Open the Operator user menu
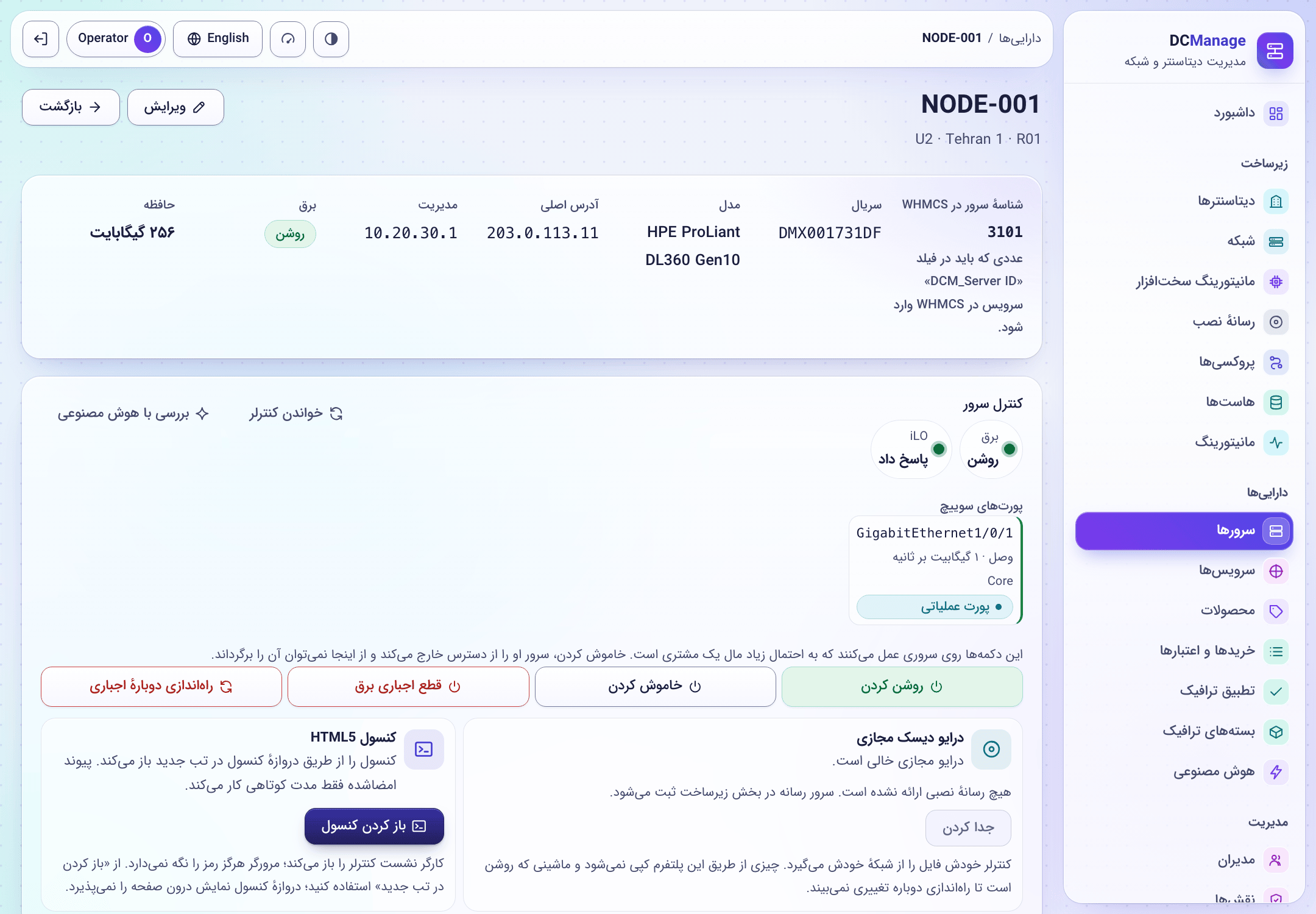The image size is (1316, 914). [x=116, y=39]
